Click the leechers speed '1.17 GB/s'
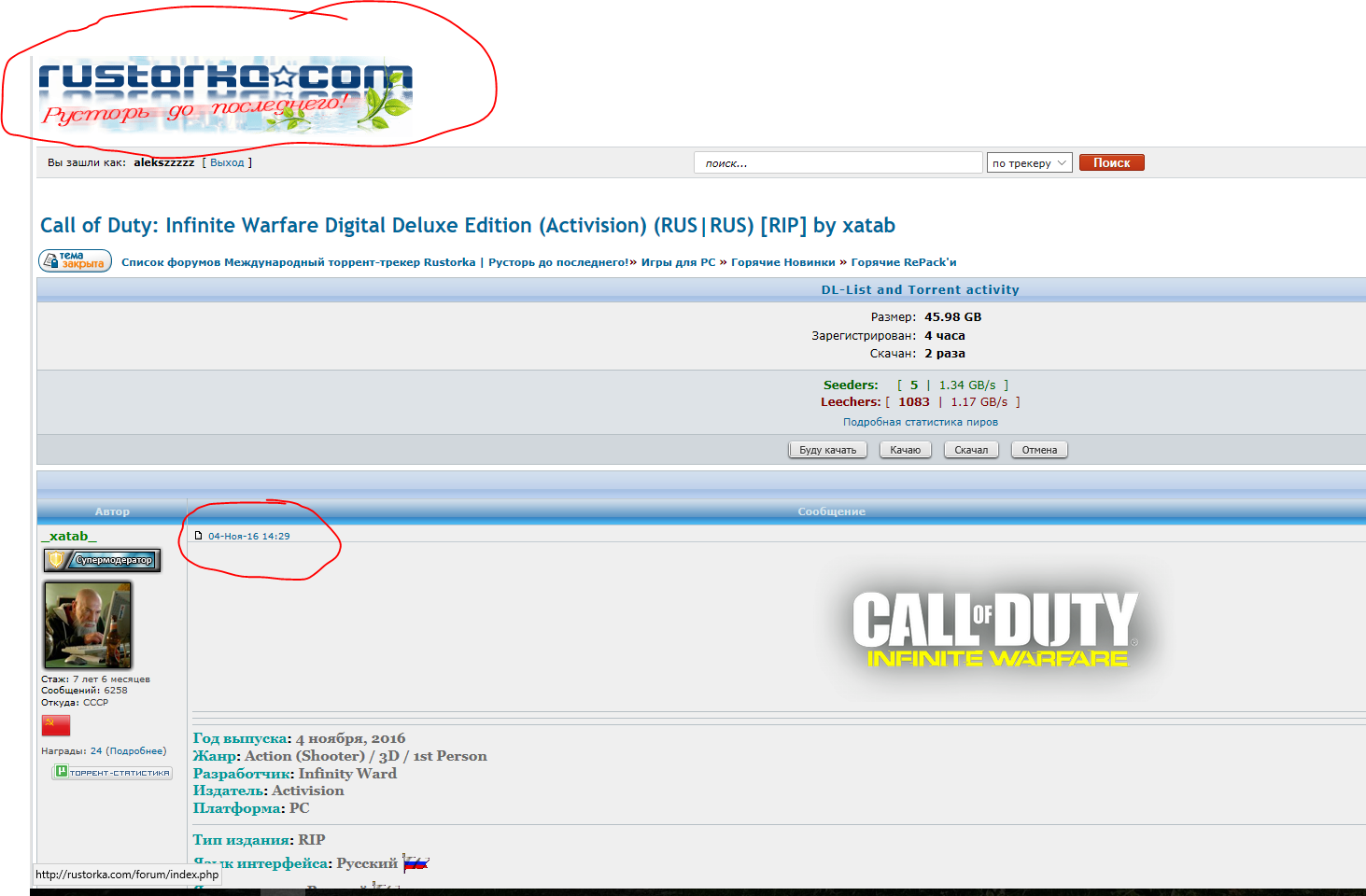This screenshot has height=896, width=1366. point(979,401)
